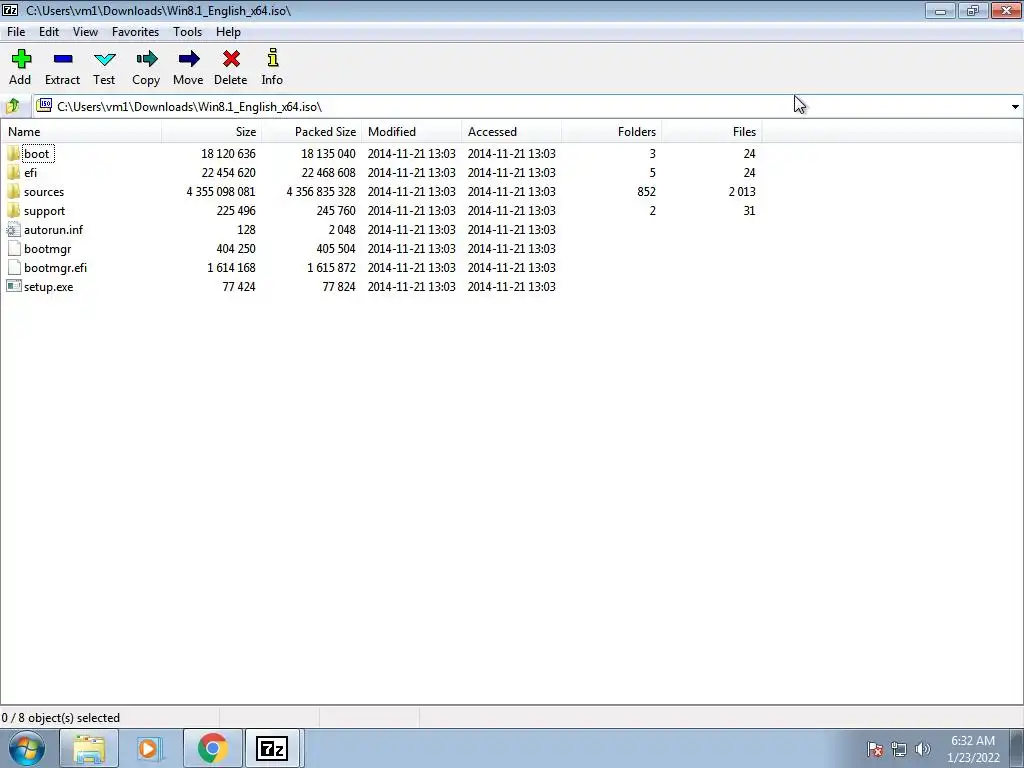Image resolution: width=1024 pixels, height=768 pixels.
Task: Click the folders count 852
Action: (647, 191)
